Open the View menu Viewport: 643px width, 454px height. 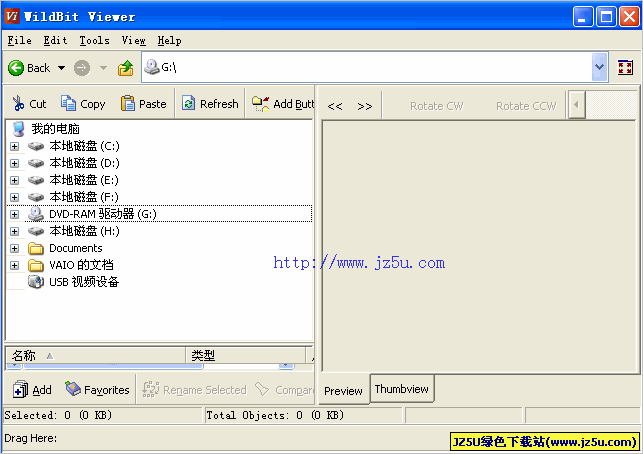point(133,41)
